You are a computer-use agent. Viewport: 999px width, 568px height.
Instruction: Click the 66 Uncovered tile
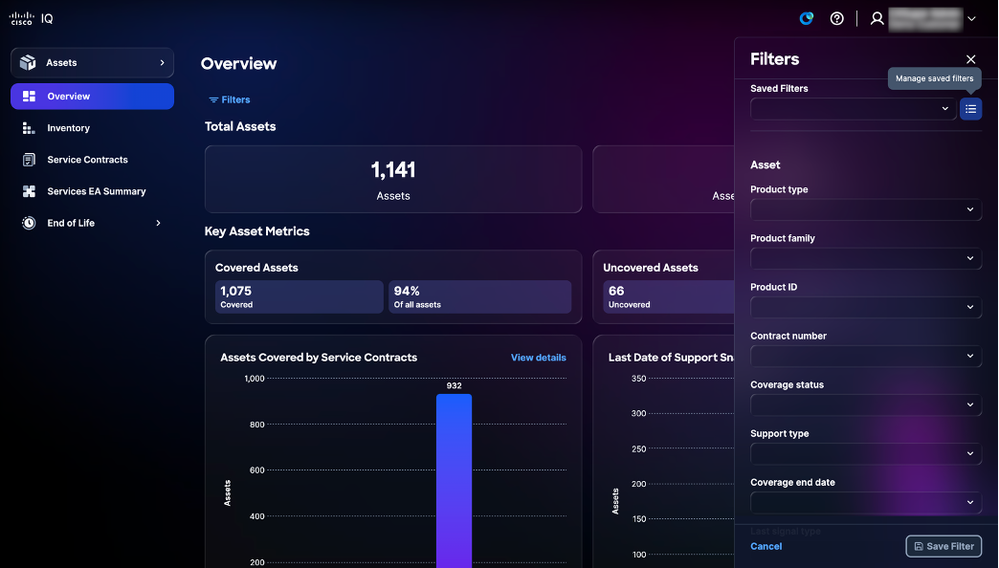click(668, 297)
